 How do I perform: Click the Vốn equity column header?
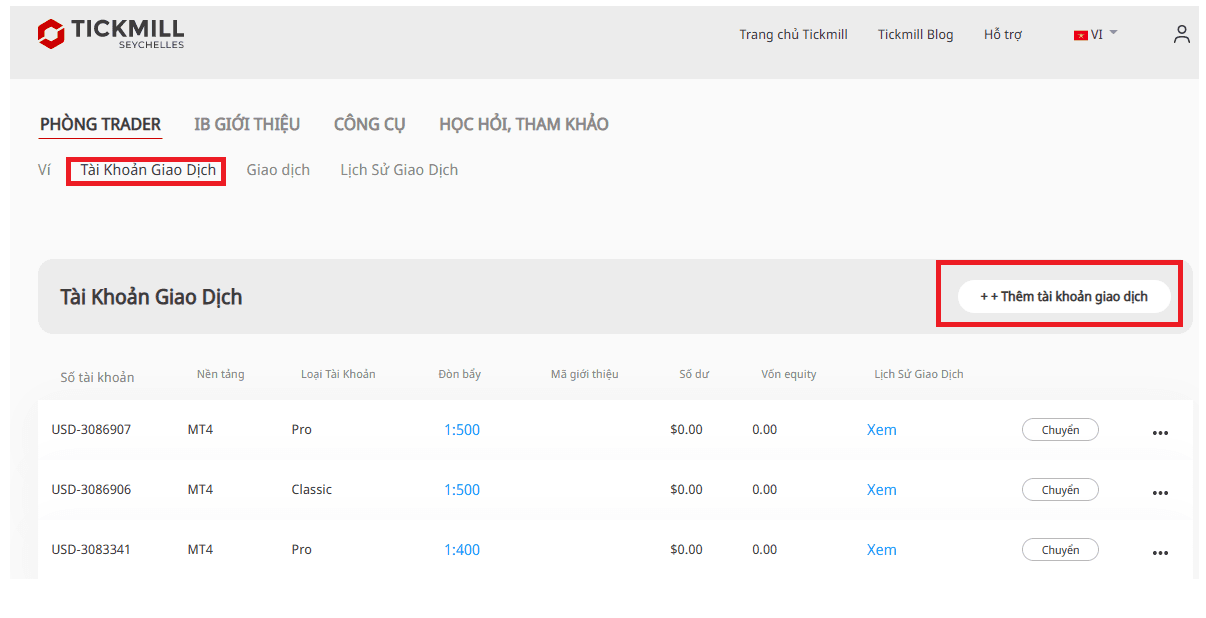pos(788,374)
